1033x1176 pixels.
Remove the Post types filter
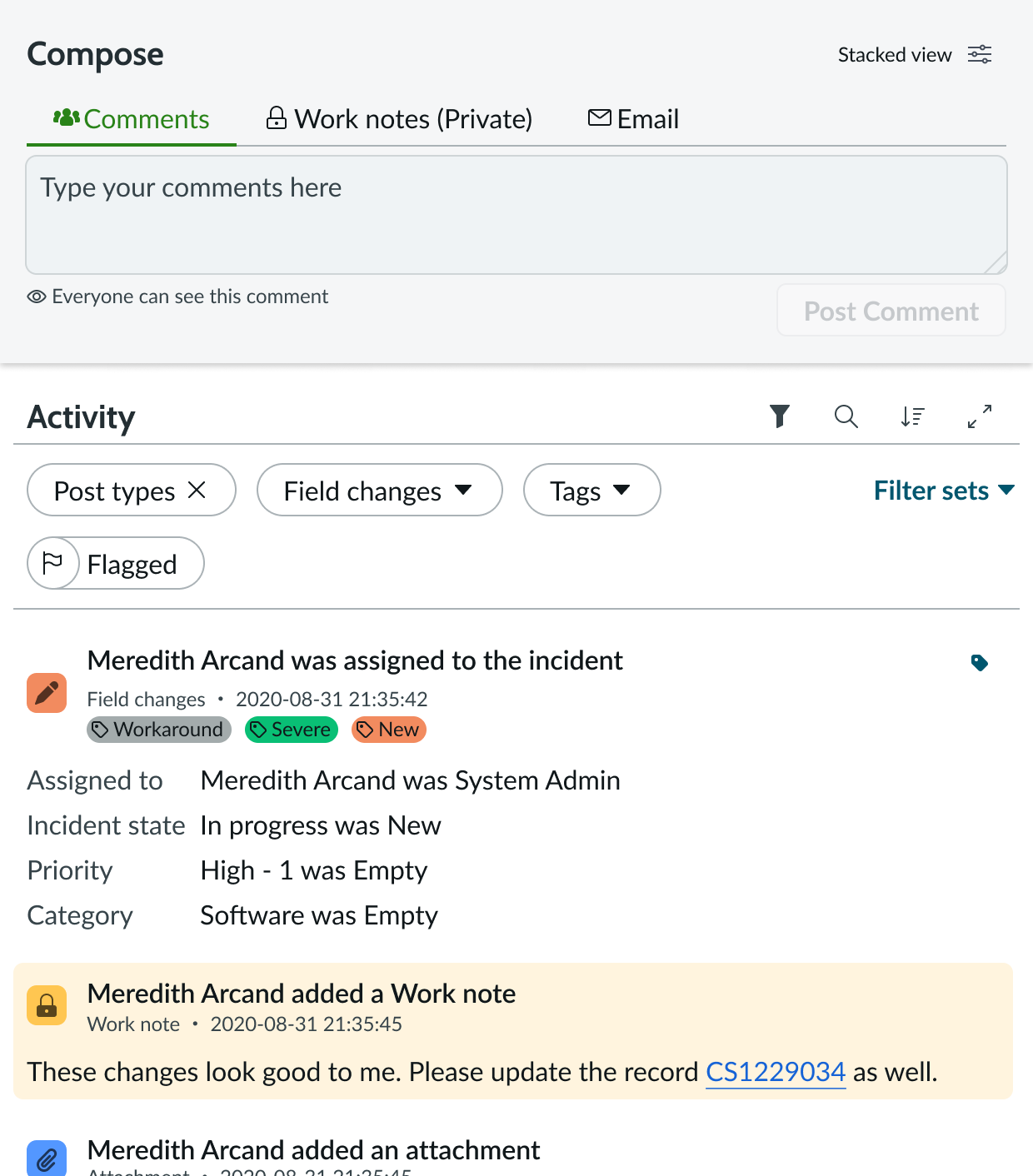(197, 490)
